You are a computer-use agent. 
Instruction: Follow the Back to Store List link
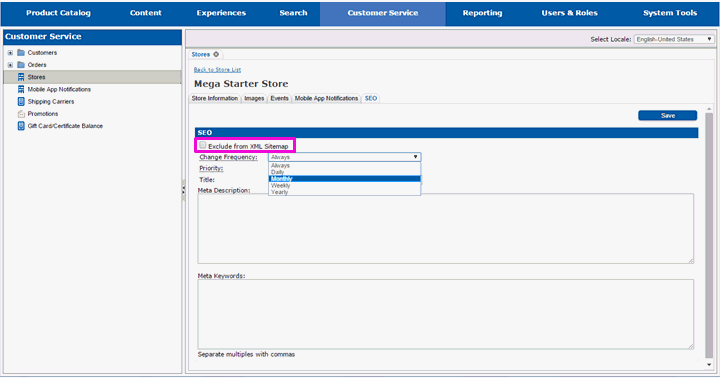tap(217, 70)
